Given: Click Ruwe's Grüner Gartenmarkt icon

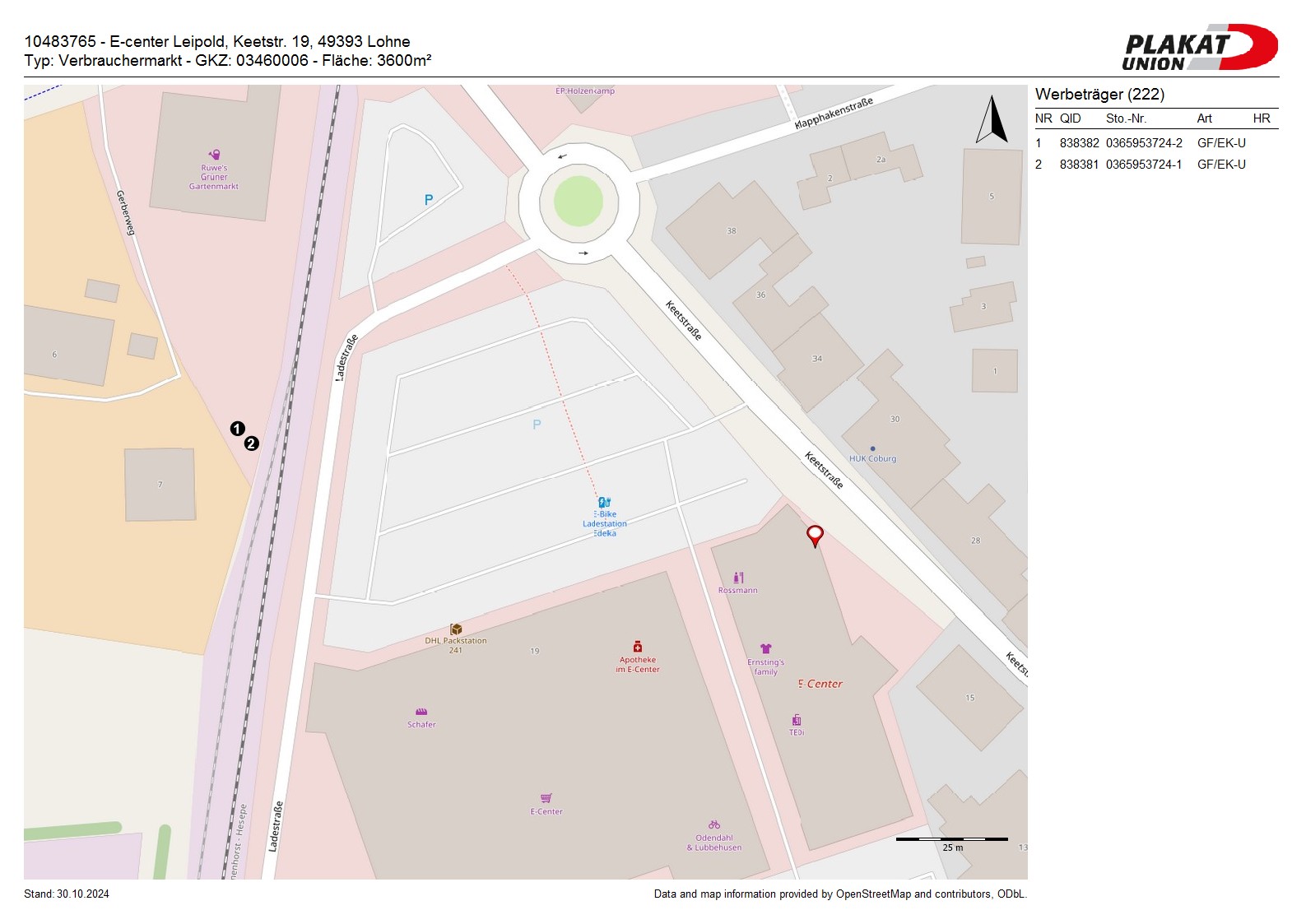Looking at the screenshot, I should click(x=215, y=155).
